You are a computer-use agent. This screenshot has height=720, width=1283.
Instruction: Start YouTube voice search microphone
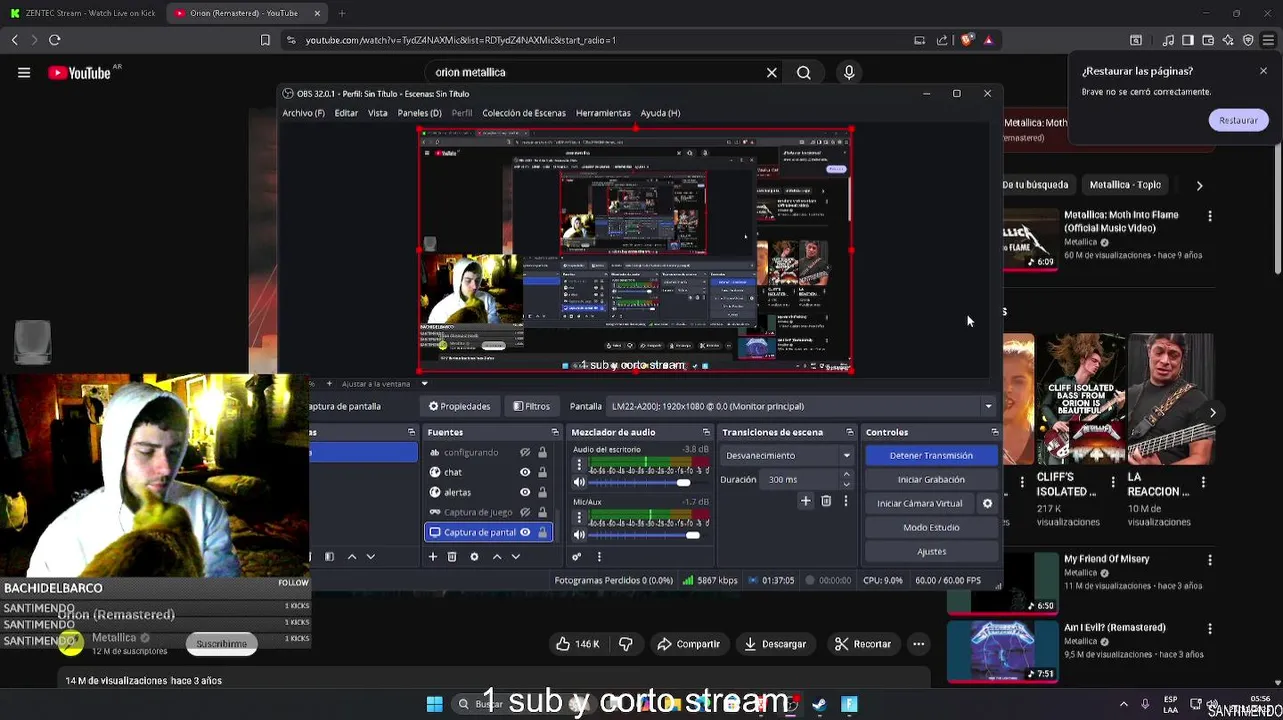(849, 72)
